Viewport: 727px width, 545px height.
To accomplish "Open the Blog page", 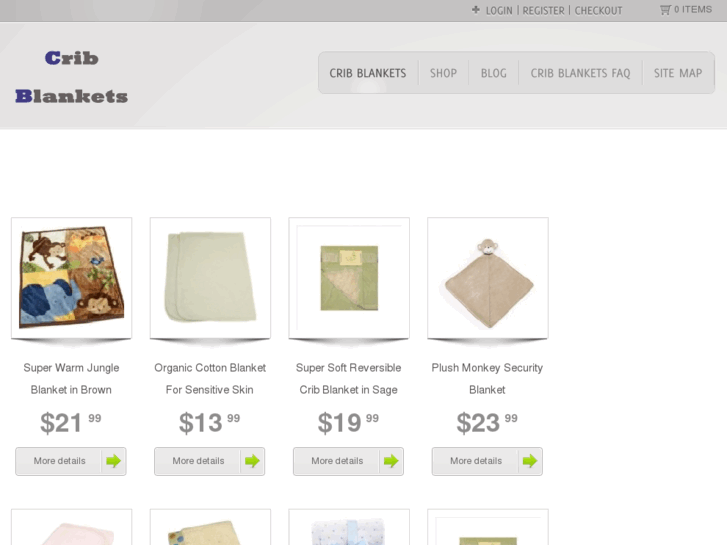I will [493, 73].
